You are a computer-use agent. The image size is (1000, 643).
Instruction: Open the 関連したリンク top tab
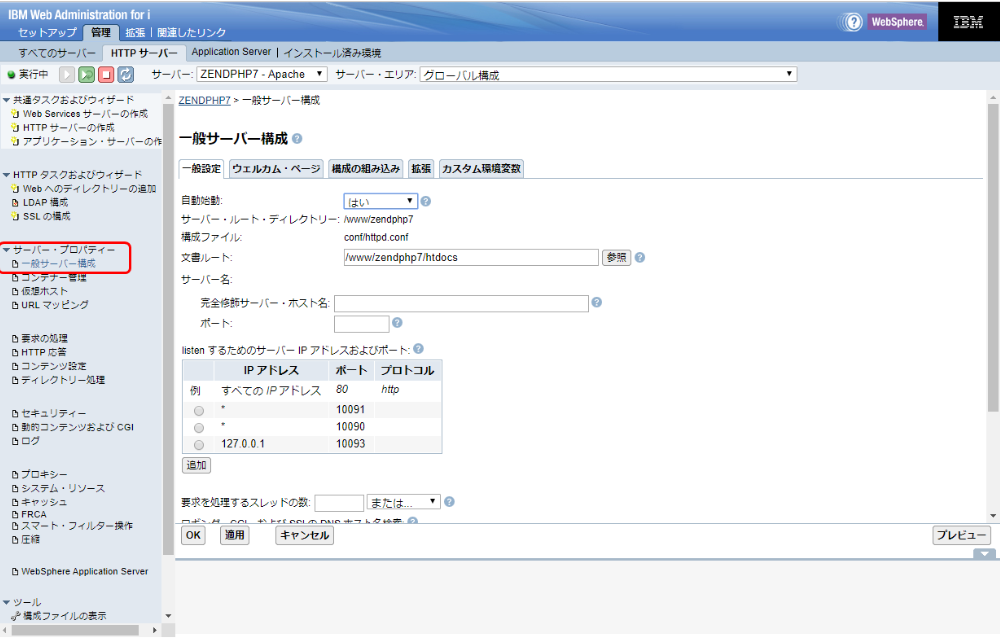pos(191,33)
